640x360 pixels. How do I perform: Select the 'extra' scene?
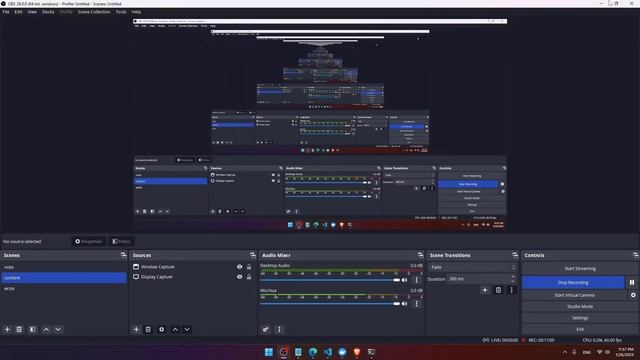click(x=64, y=289)
